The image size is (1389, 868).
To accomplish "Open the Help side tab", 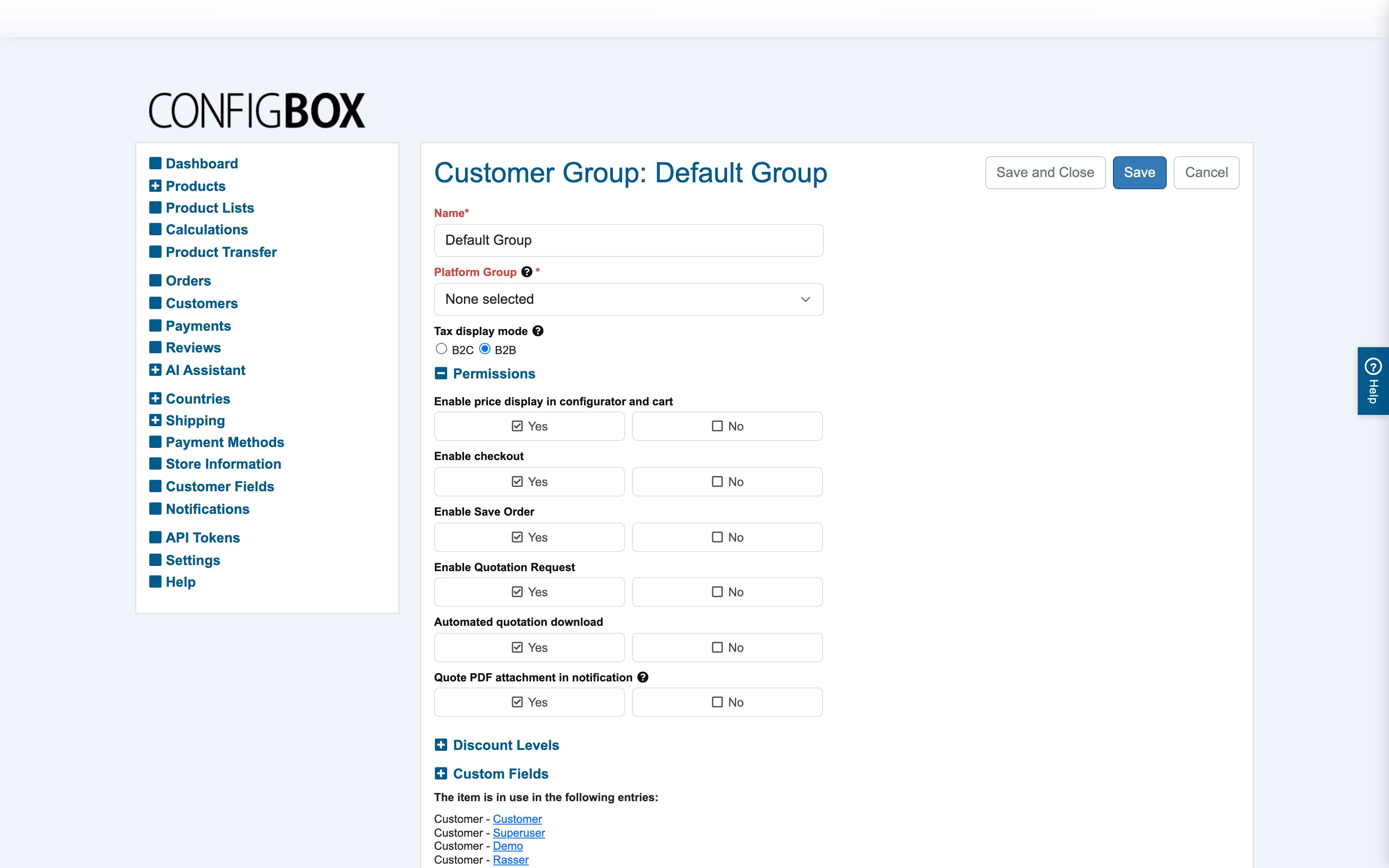I will [1373, 381].
